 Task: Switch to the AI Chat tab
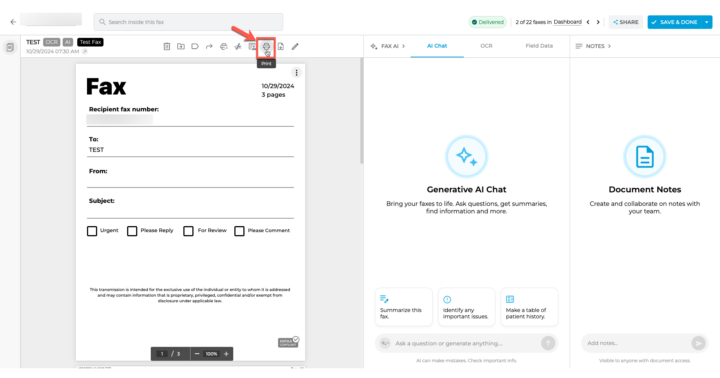pos(437,46)
